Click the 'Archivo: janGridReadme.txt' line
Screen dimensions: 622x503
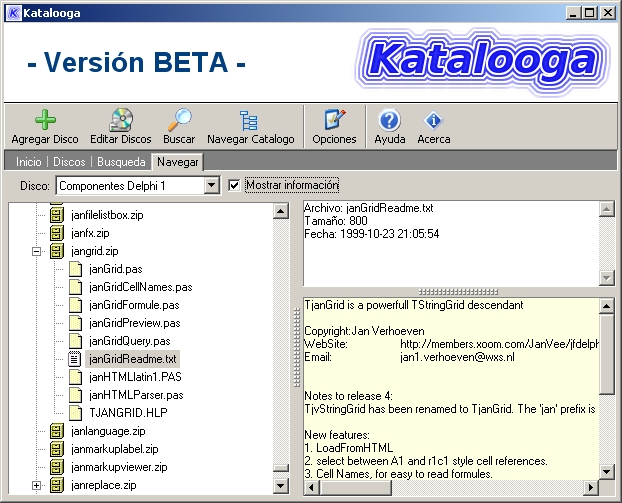pos(369,208)
